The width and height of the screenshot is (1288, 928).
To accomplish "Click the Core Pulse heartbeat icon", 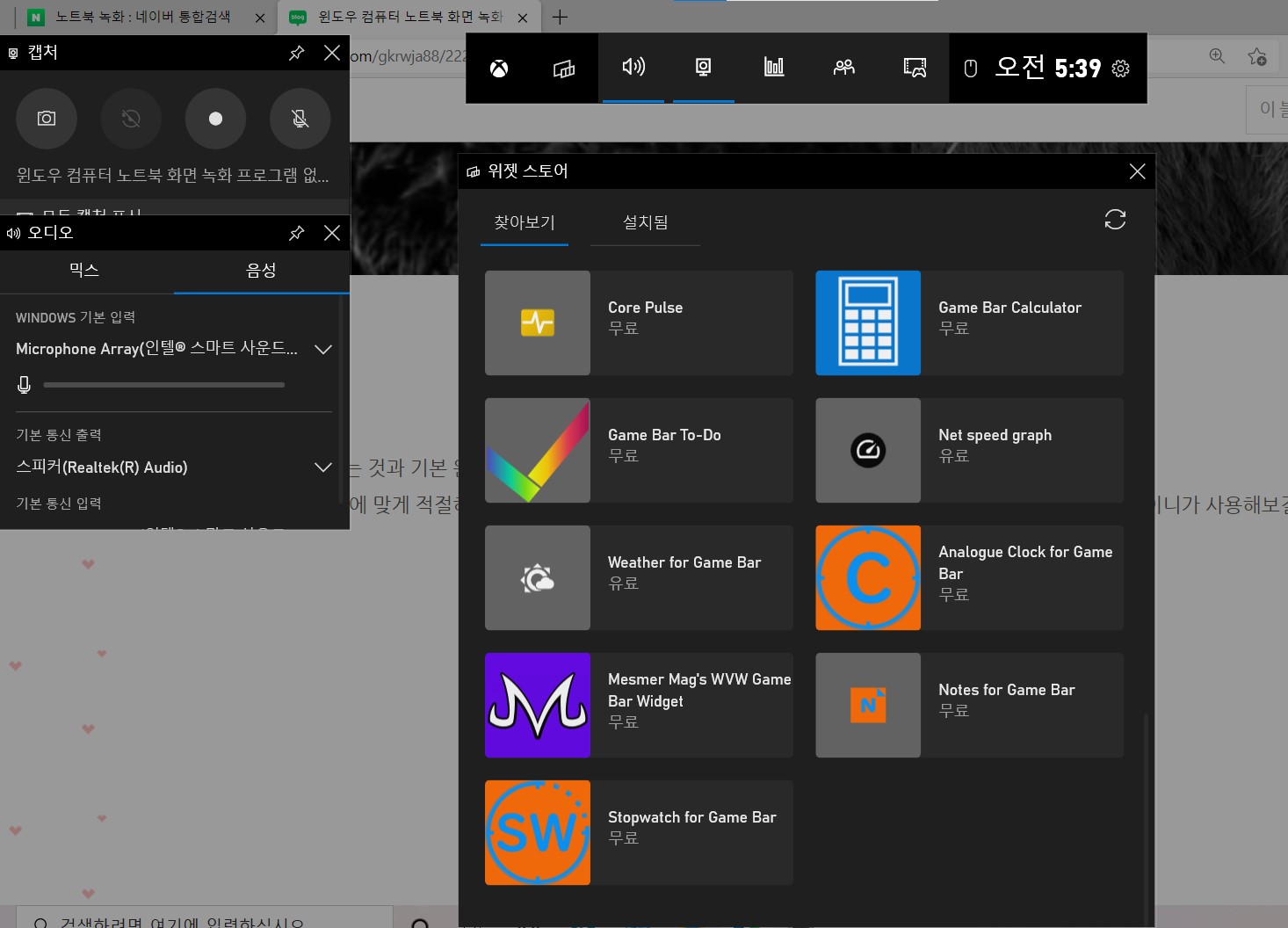I will 538,323.
